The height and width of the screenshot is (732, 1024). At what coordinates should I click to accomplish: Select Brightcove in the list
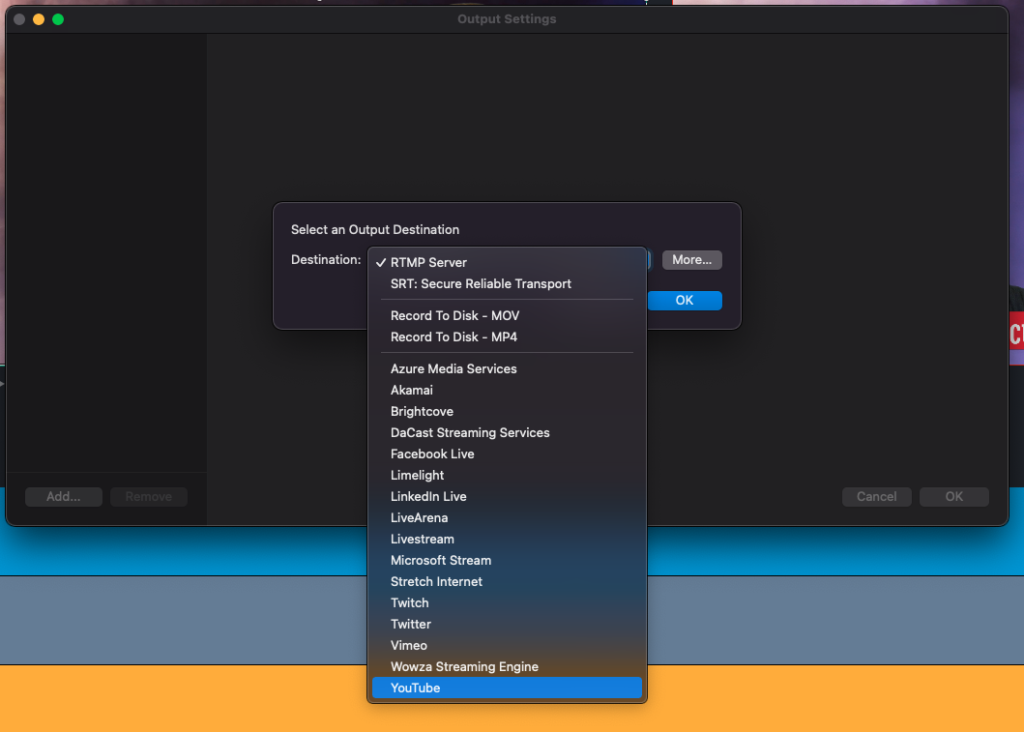point(507,411)
